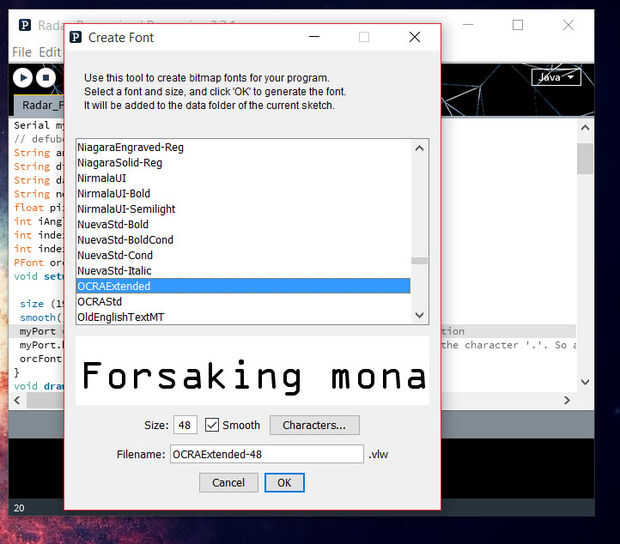Click the Characters... button
Image resolution: width=620 pixels, height=544 pixels.
314,425
